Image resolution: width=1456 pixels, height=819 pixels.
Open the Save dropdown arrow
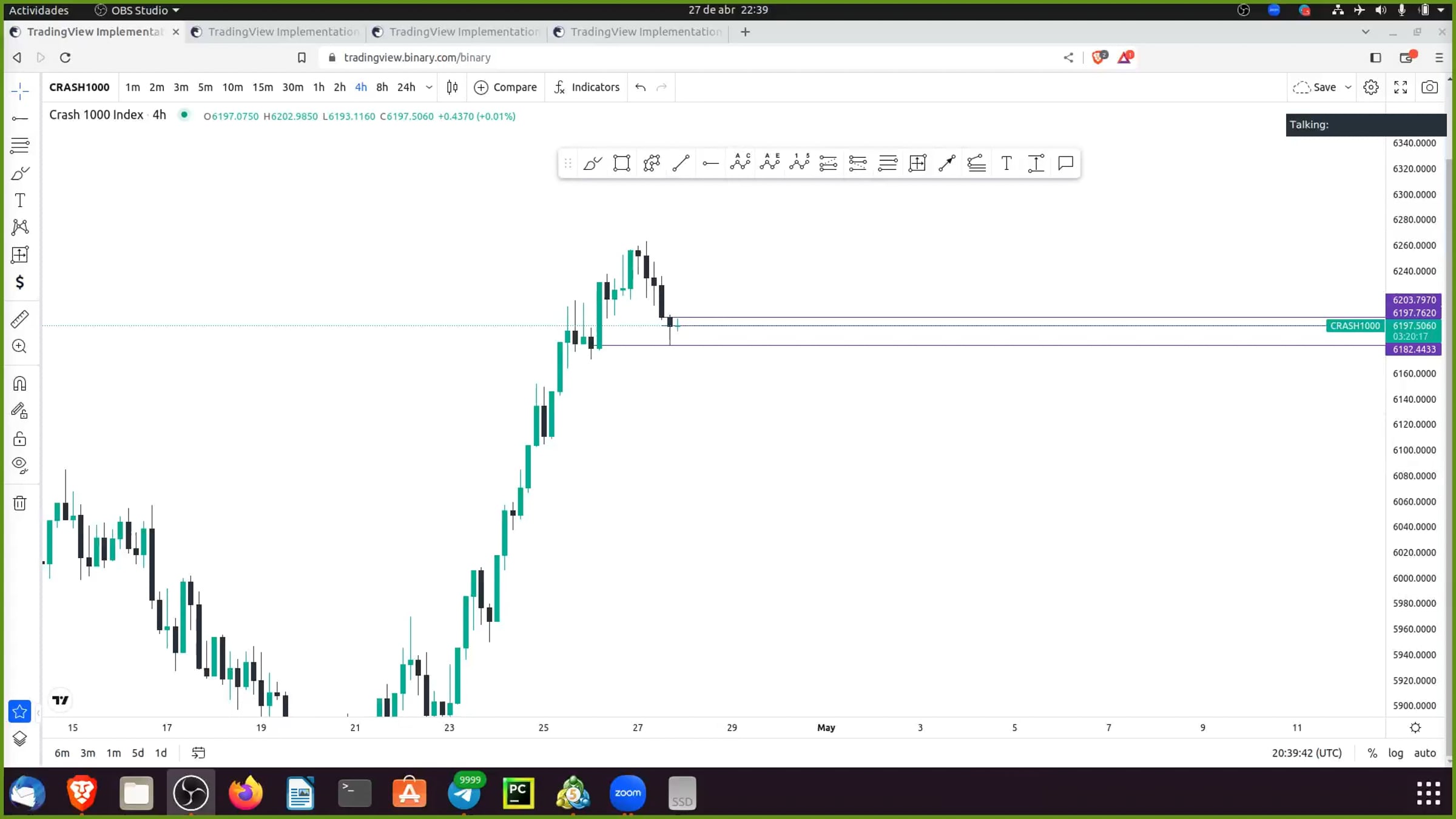tap(1348, 87)
